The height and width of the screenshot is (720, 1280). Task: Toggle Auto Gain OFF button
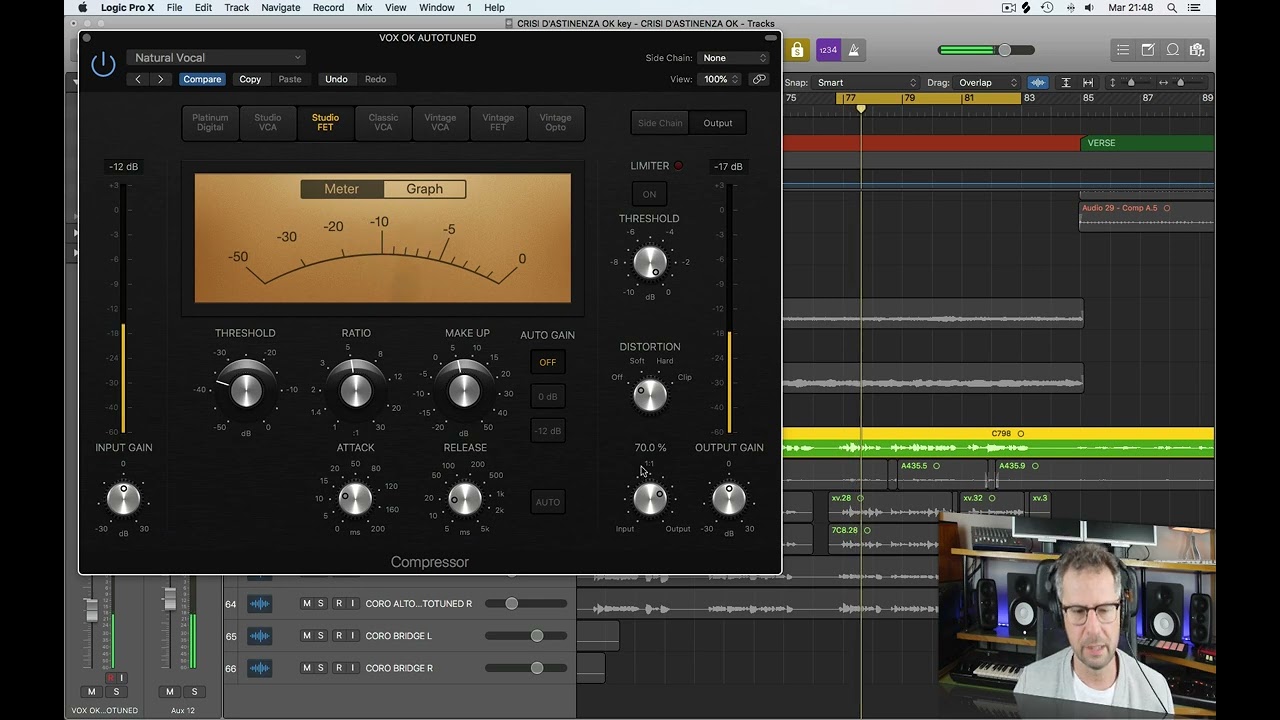pyautogui.click(x=547, y=362)
